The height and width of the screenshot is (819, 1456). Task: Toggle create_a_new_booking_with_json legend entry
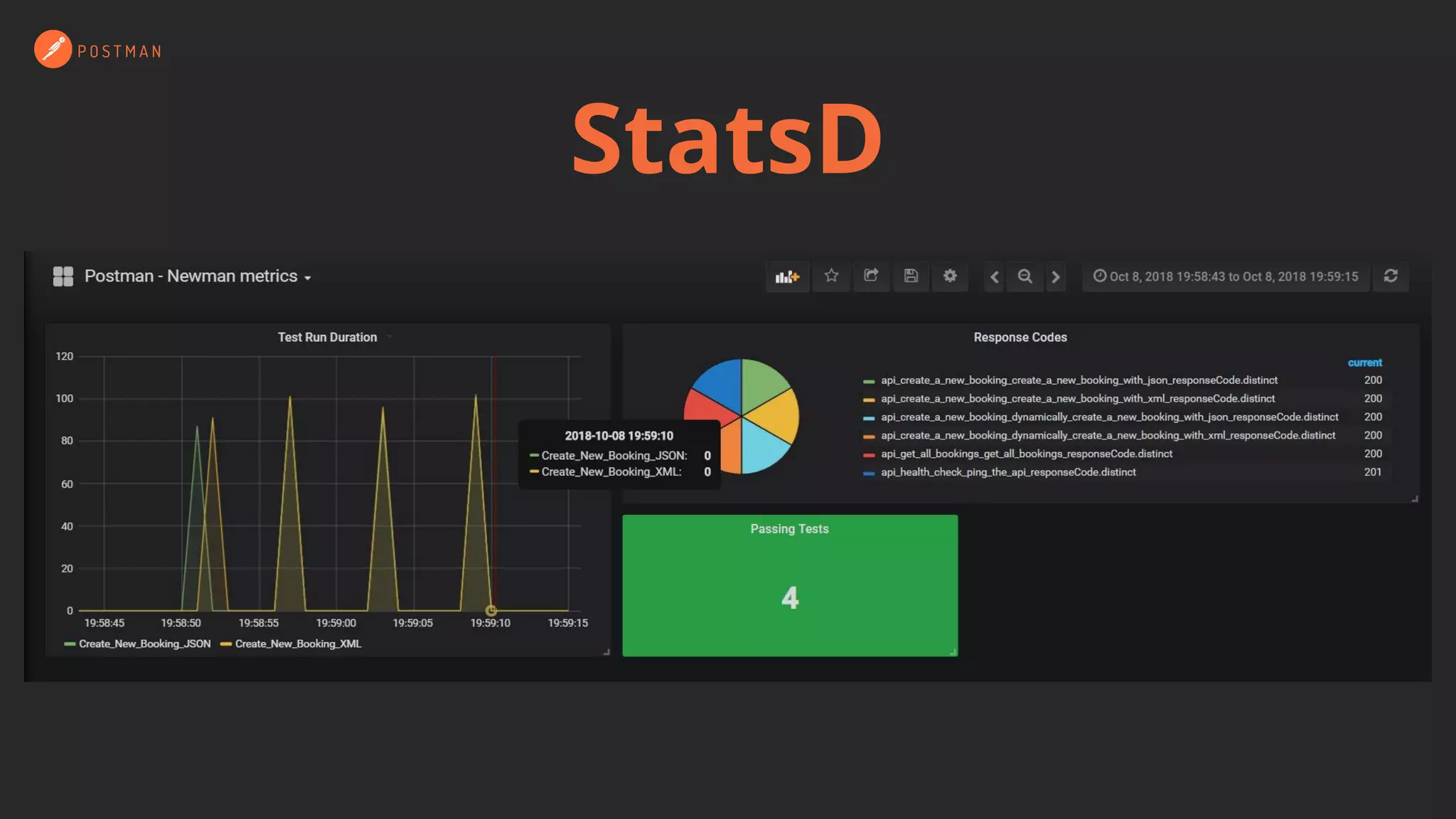tap(1079, 380)
